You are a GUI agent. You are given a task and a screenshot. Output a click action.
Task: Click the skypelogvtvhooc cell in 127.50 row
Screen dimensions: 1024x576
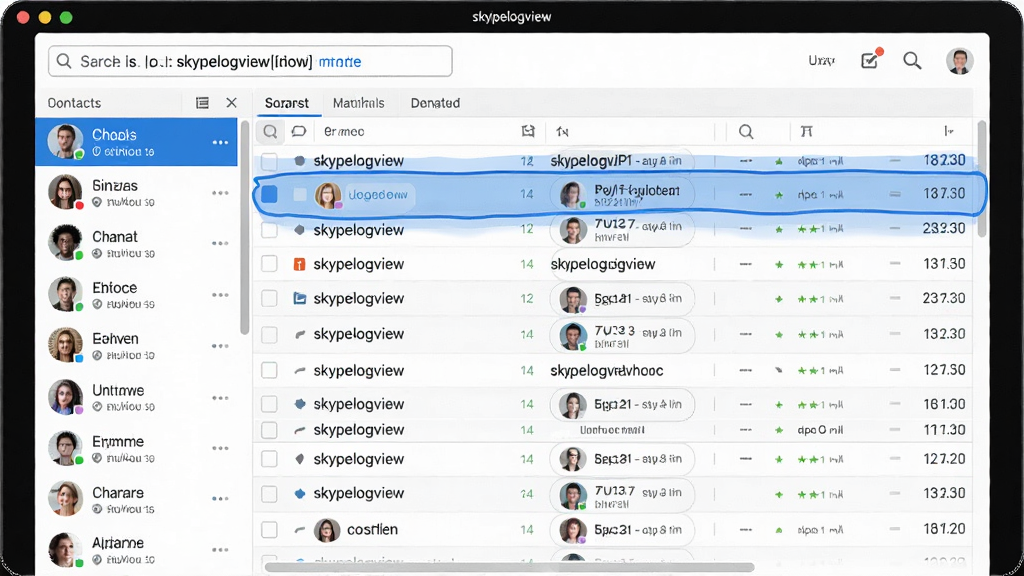(607, 371)
